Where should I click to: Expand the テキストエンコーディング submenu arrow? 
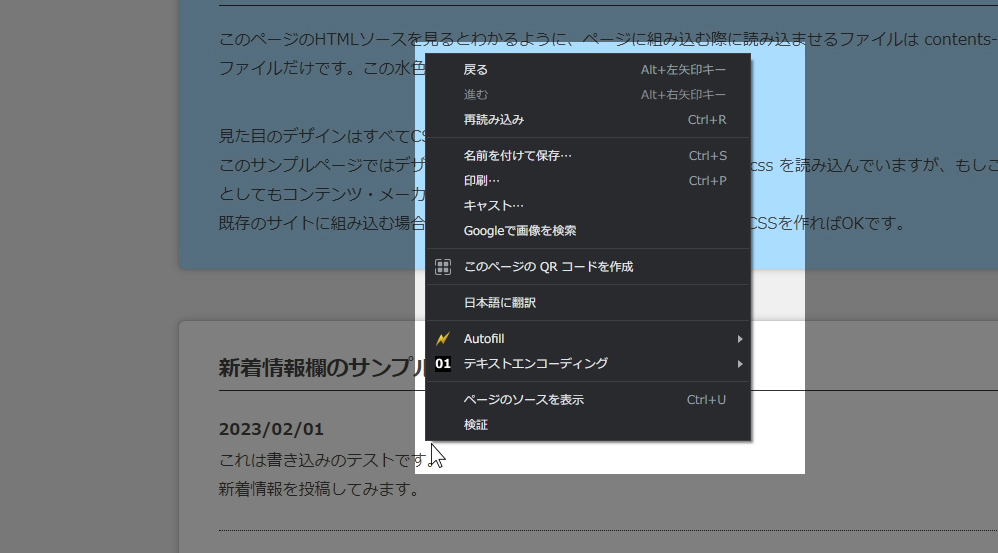[x=740, y=364]
